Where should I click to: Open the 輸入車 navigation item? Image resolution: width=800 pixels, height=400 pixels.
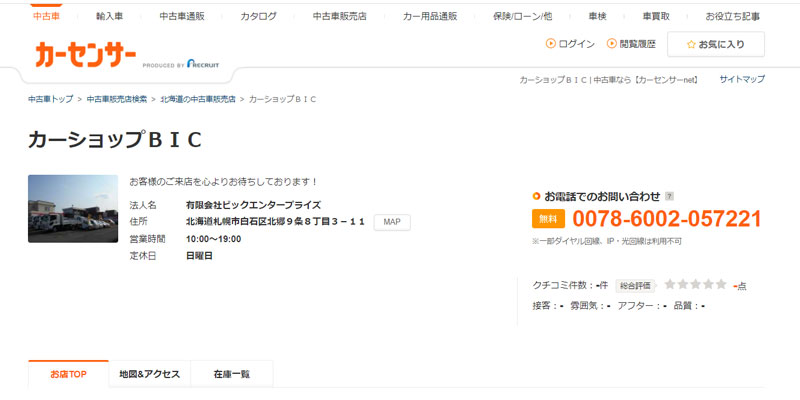[109, 17]
